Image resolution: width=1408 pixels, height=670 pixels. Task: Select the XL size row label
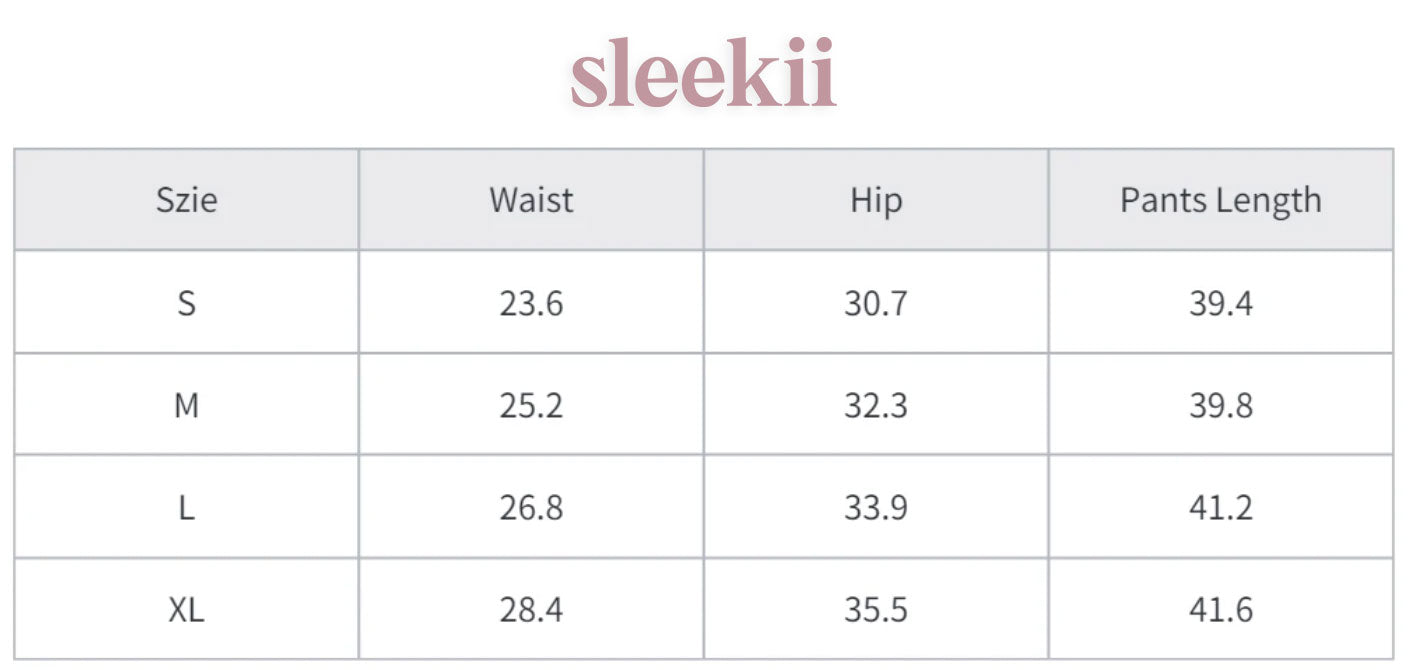click(x=187, y=609)
